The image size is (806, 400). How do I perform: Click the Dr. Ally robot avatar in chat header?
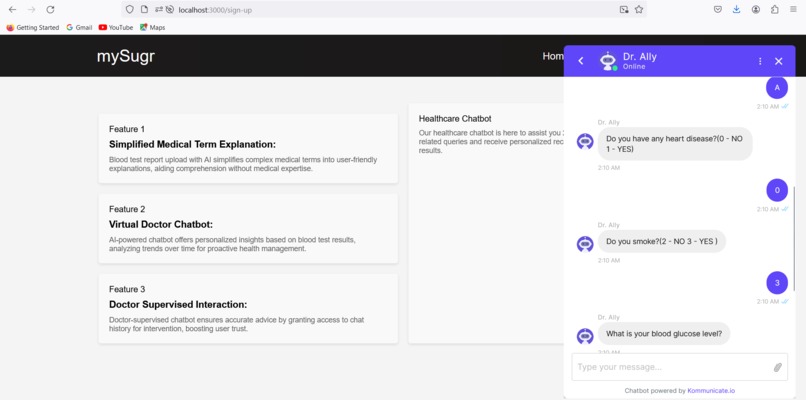pos(608,61)
